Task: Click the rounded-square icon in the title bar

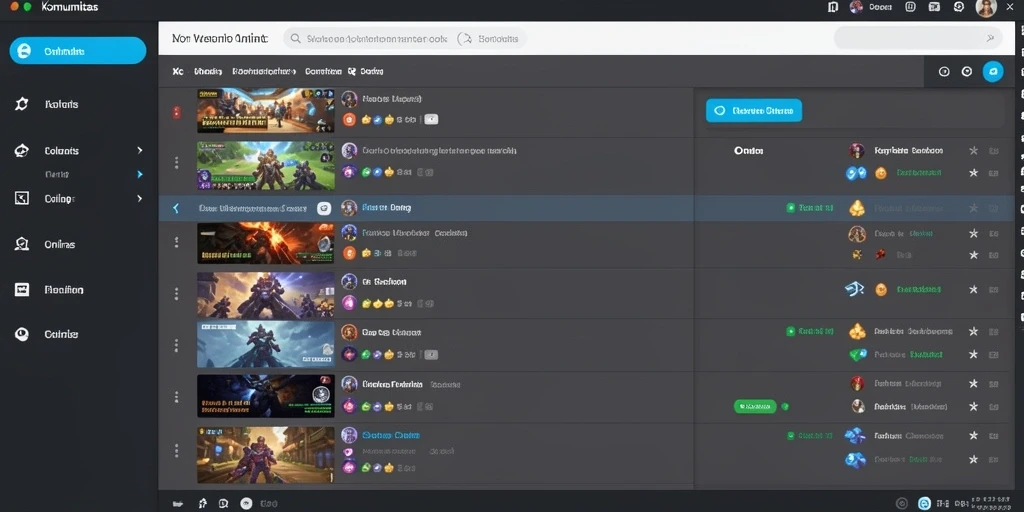Action: click(910, 7)
